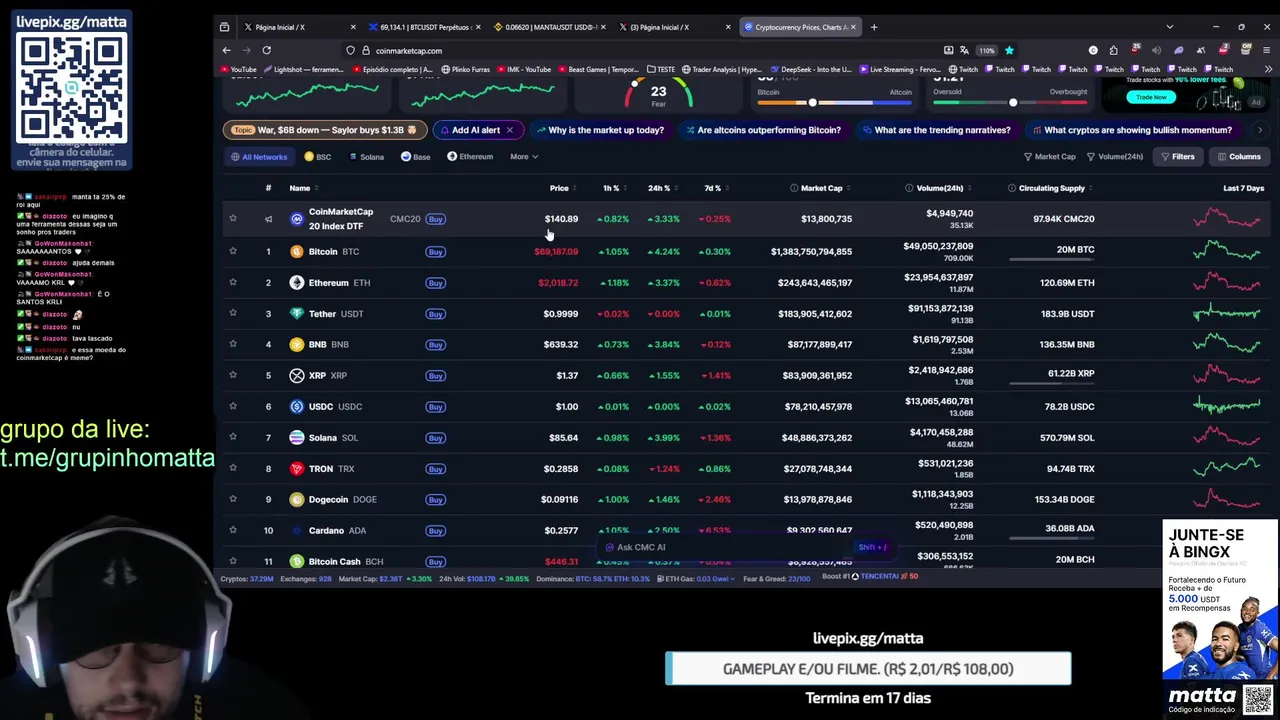Click the CoinMarketCap 20 Index logo
The width and height of the screenshot is (1280, 720).
(296, 218)
